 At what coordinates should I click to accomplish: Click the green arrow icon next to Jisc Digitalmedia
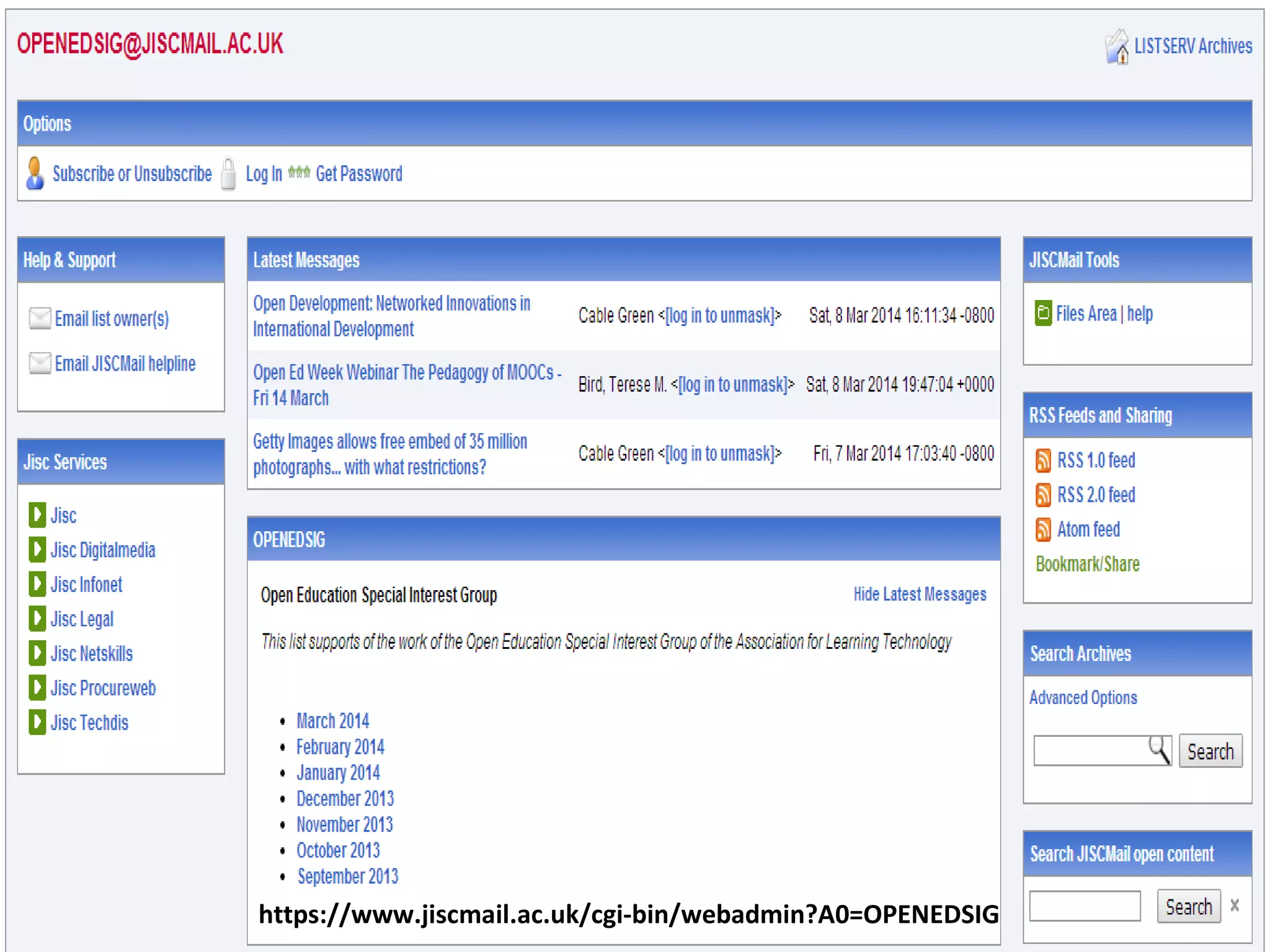click(x=37, y=549)
